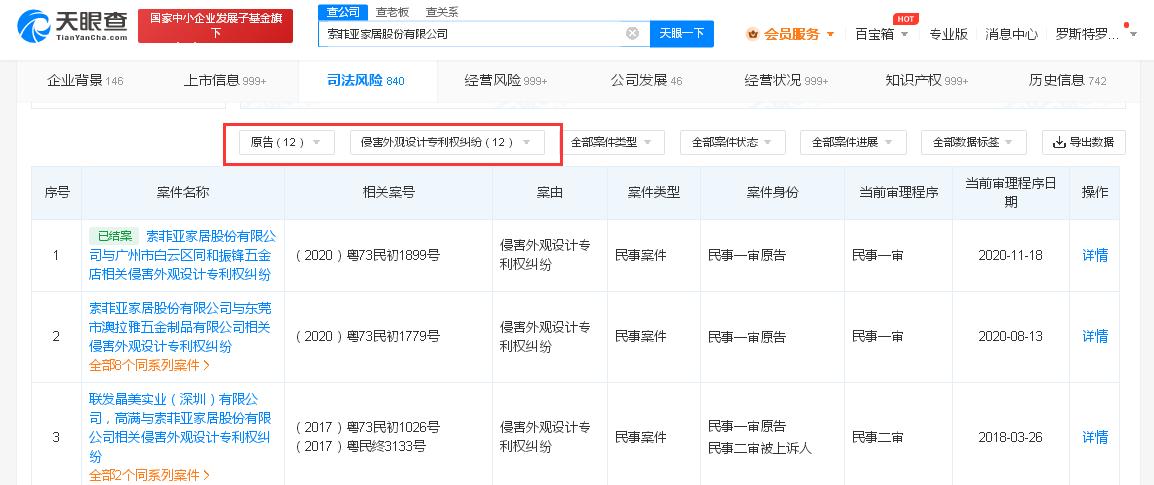Image resolution: width=1154 pixels, height=485 pixels.
Task: Click the 天眼一下 search button
Action: pos(682,33)
